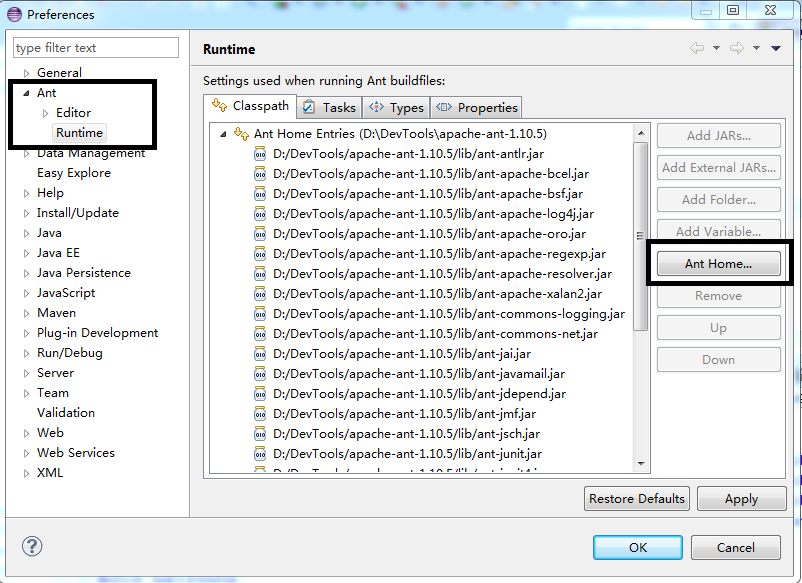802x583 pixels.
Task: Click the jar icon beside ant-antlr.jar
Action: pyautogui.click(x=260, y=154)
